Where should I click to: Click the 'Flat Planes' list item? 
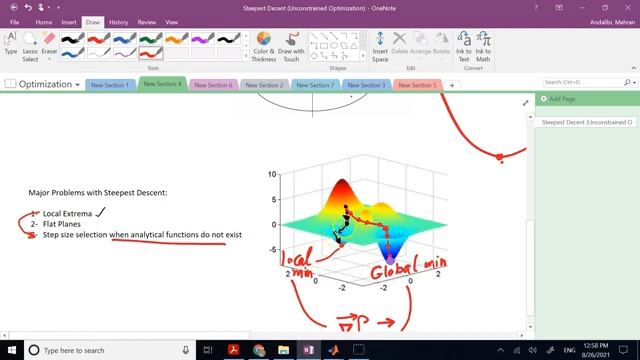click(x=62, y=224)
